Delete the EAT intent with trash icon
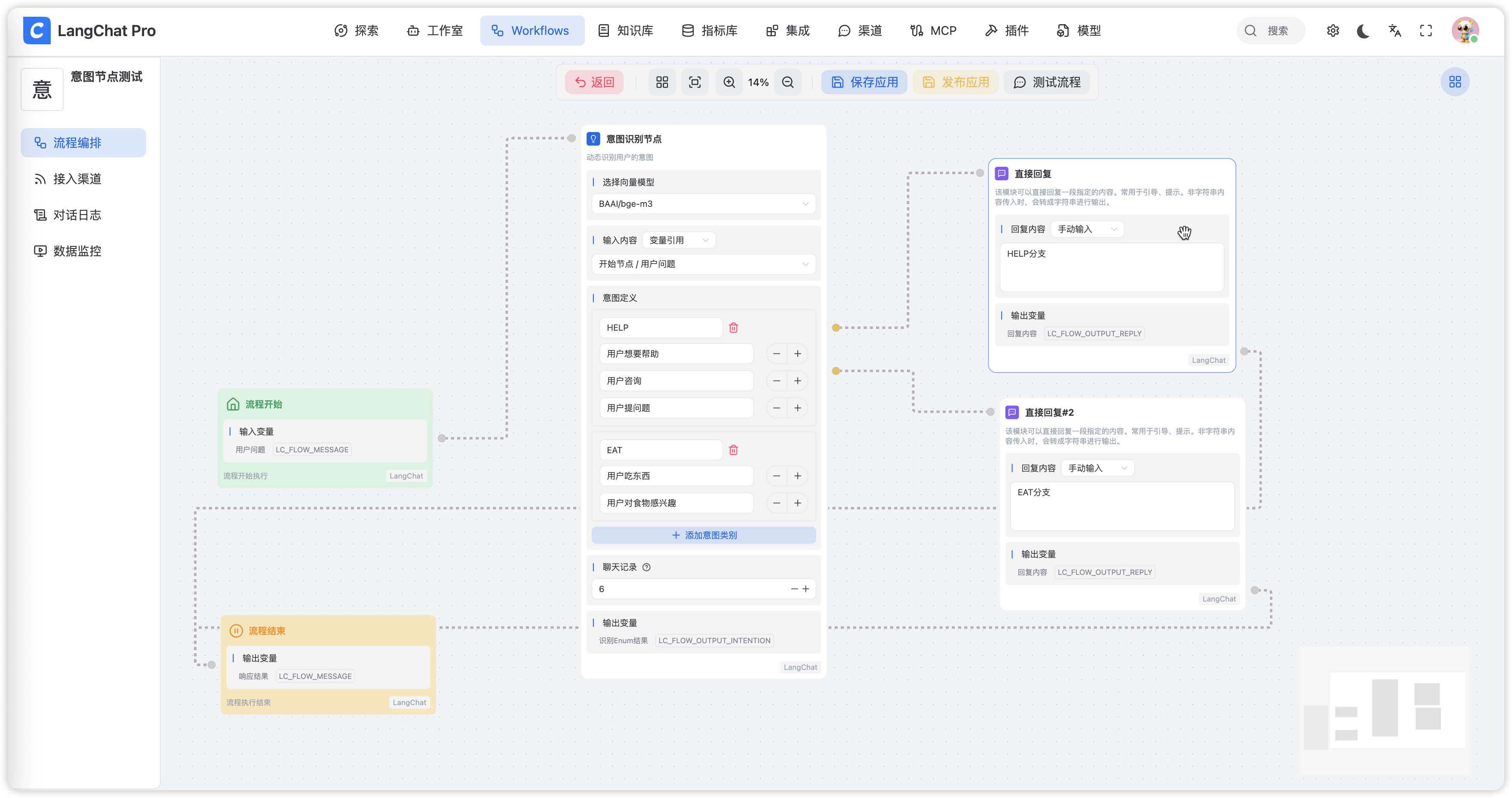This screenshot has width=1512, height=798. 734,450
